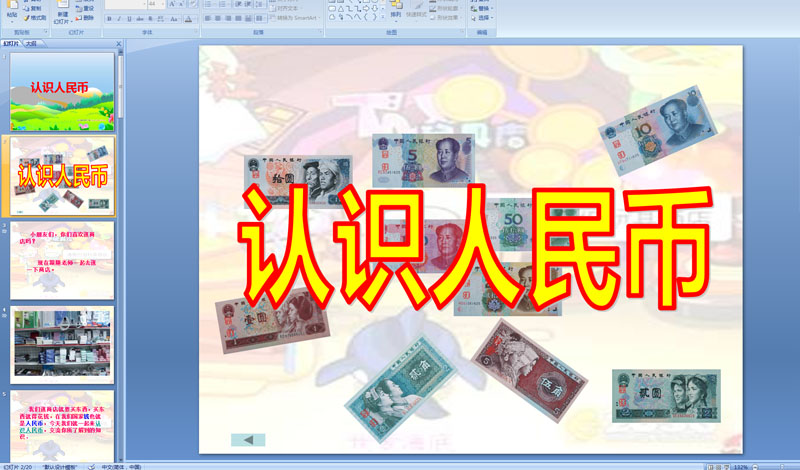This screenshot has width=800, height=470.
Task: Open the Change Case (Aa) menu
Action: (174, 19)
